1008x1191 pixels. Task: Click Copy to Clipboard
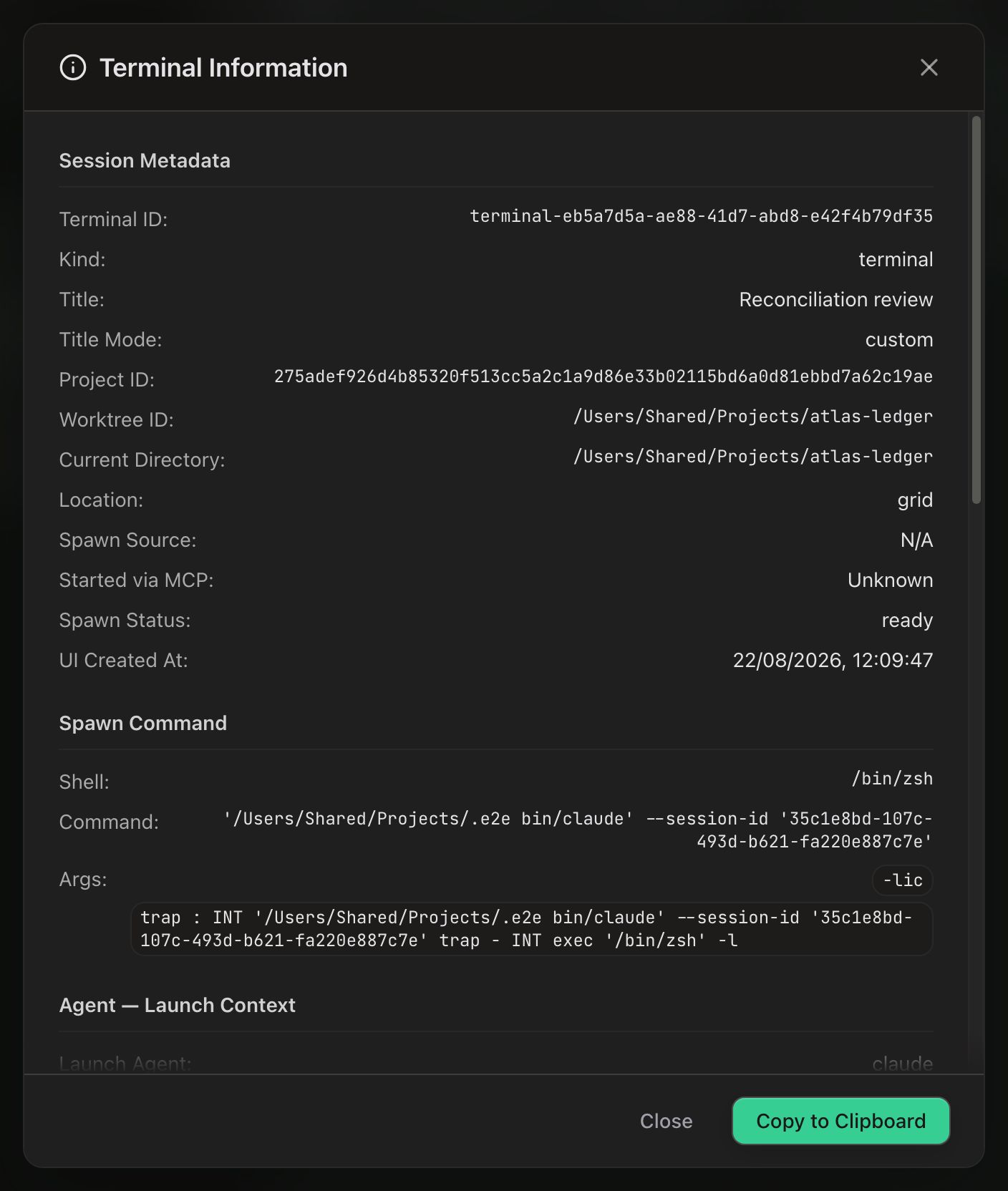pyautogui.click(x=841, y=1121)
